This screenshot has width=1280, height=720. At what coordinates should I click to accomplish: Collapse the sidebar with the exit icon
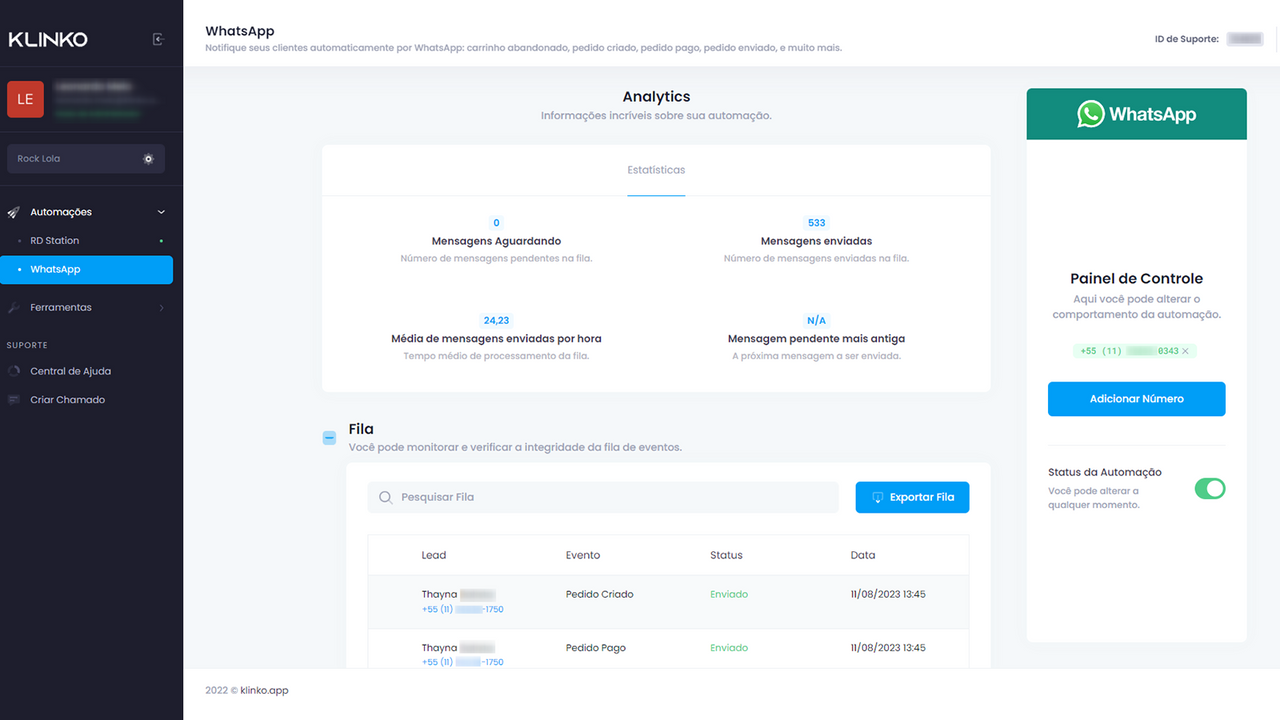coord(158,39)
